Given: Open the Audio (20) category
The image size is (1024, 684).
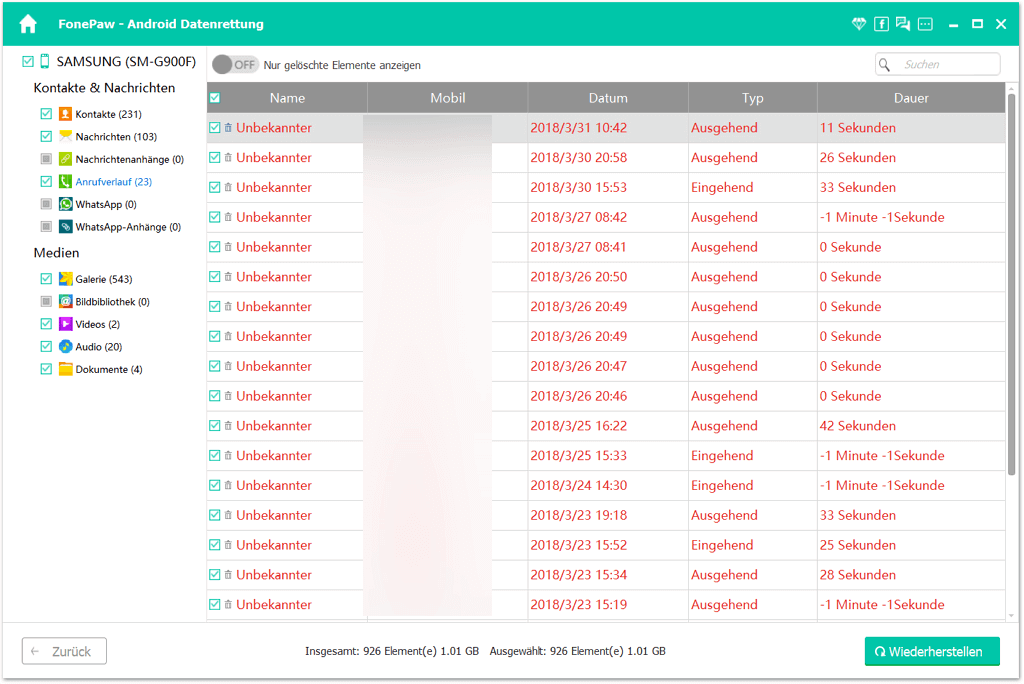Looking at the screenshot, I should [99, 346].
